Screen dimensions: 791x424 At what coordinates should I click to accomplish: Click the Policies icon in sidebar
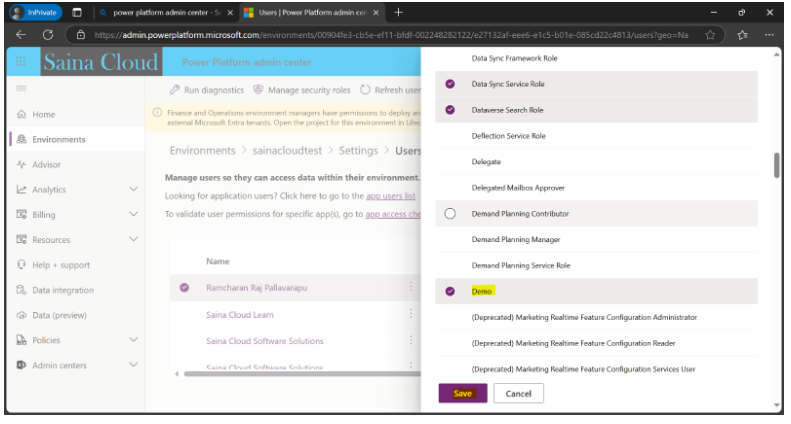21,340
